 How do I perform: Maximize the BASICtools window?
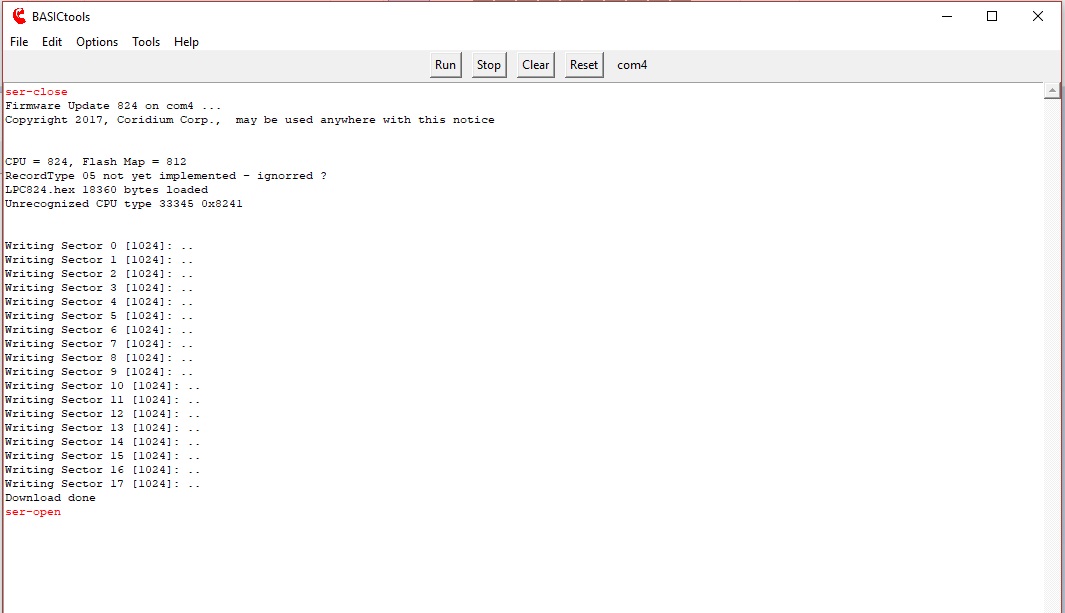(x=992, y=16)
